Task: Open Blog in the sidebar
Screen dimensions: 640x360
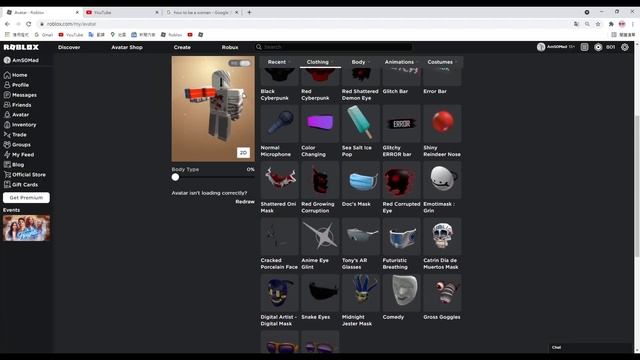Action: (x=14, y=164)
